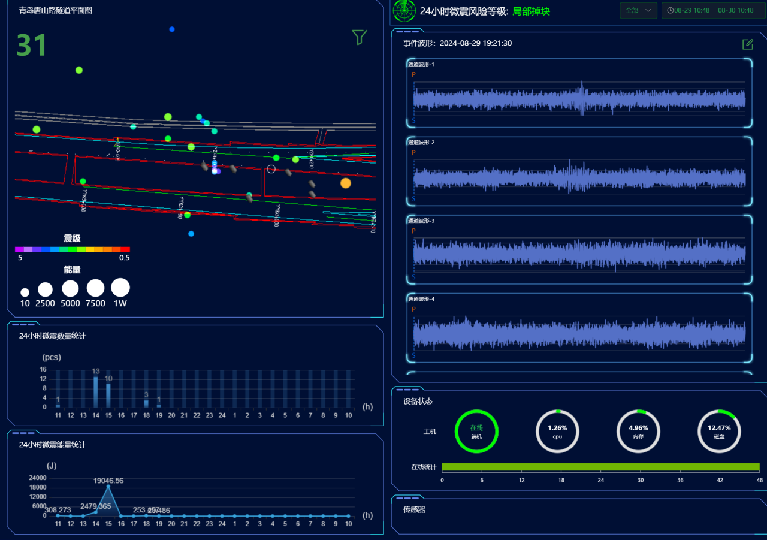Screen dimensions: 767x540
Task: Click the 5000 energy legend circle
Action: click(71, 290)
